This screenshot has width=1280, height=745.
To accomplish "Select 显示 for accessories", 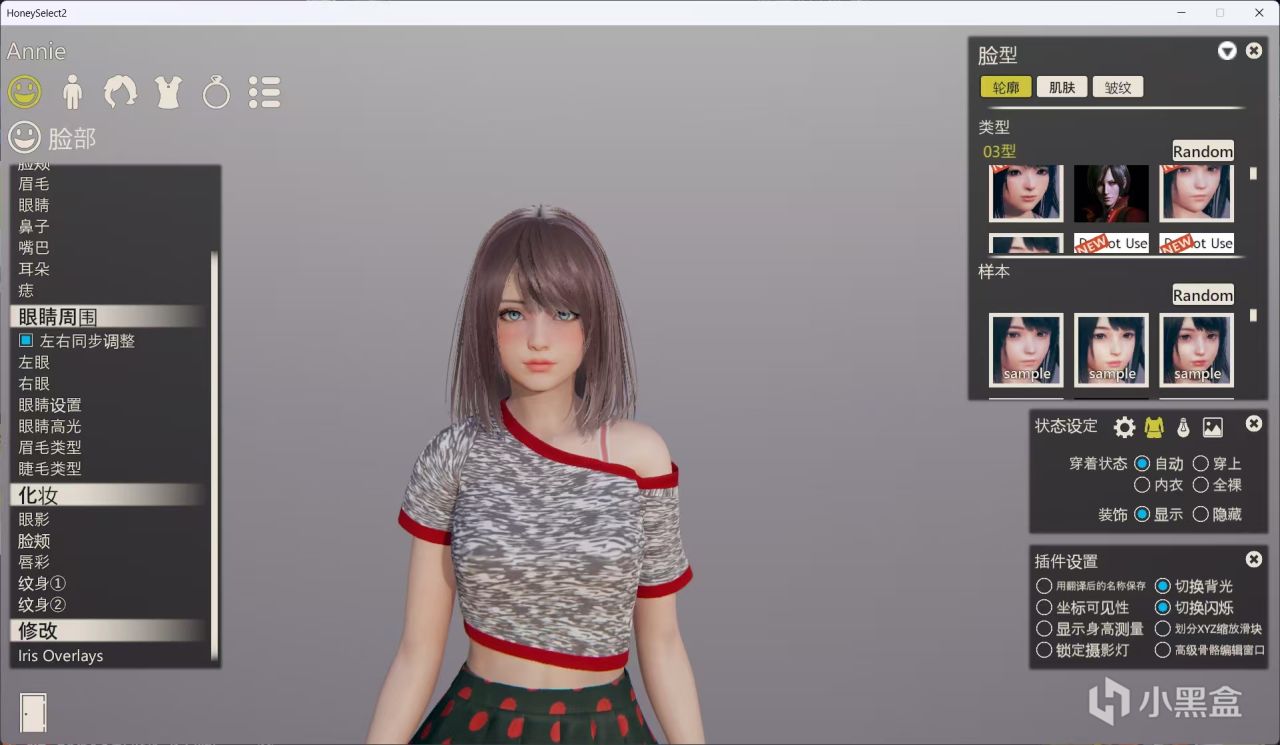I will (1142, 514).
